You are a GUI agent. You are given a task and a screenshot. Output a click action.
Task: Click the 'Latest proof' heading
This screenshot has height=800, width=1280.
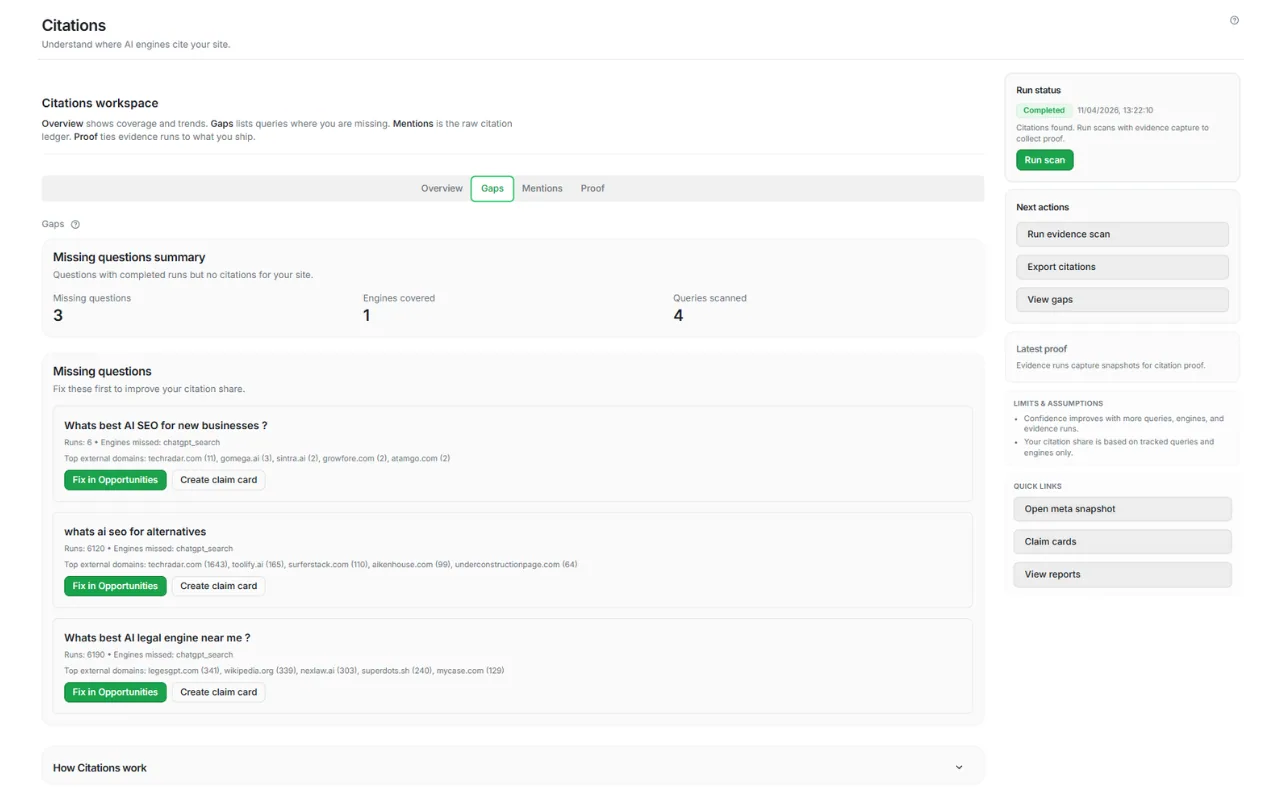click(1041, 349)
